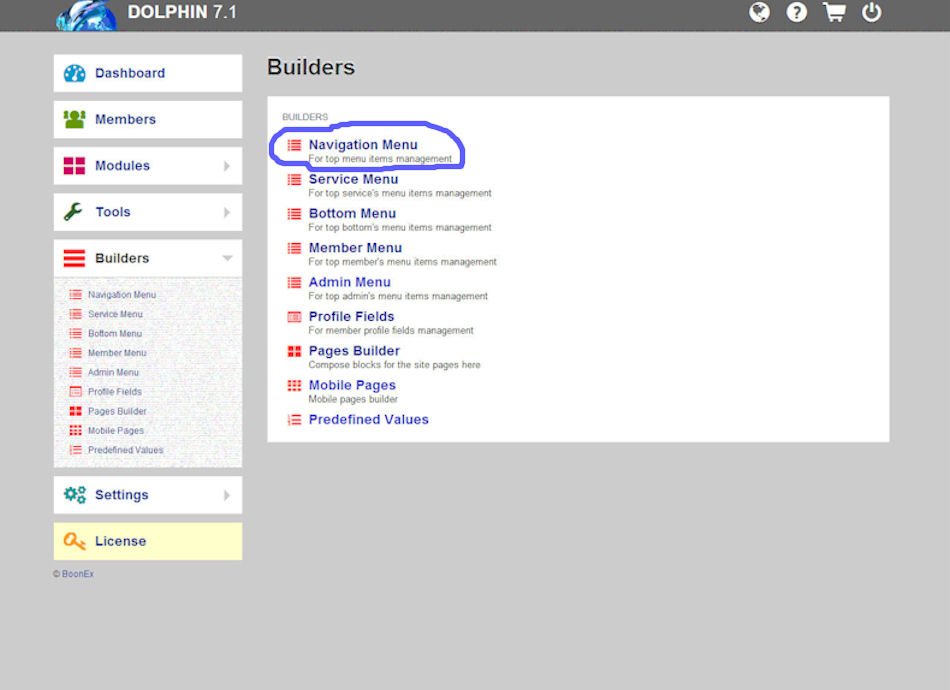Viewport: 950px width, 690px height.
Task: Click the Members people icon
Action: click(x=75, y=119)
